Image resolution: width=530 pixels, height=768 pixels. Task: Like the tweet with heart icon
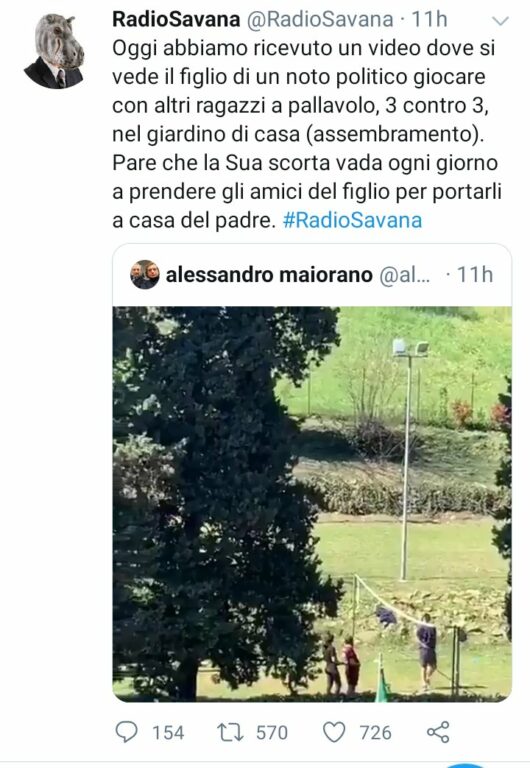(x=335, y=732)
